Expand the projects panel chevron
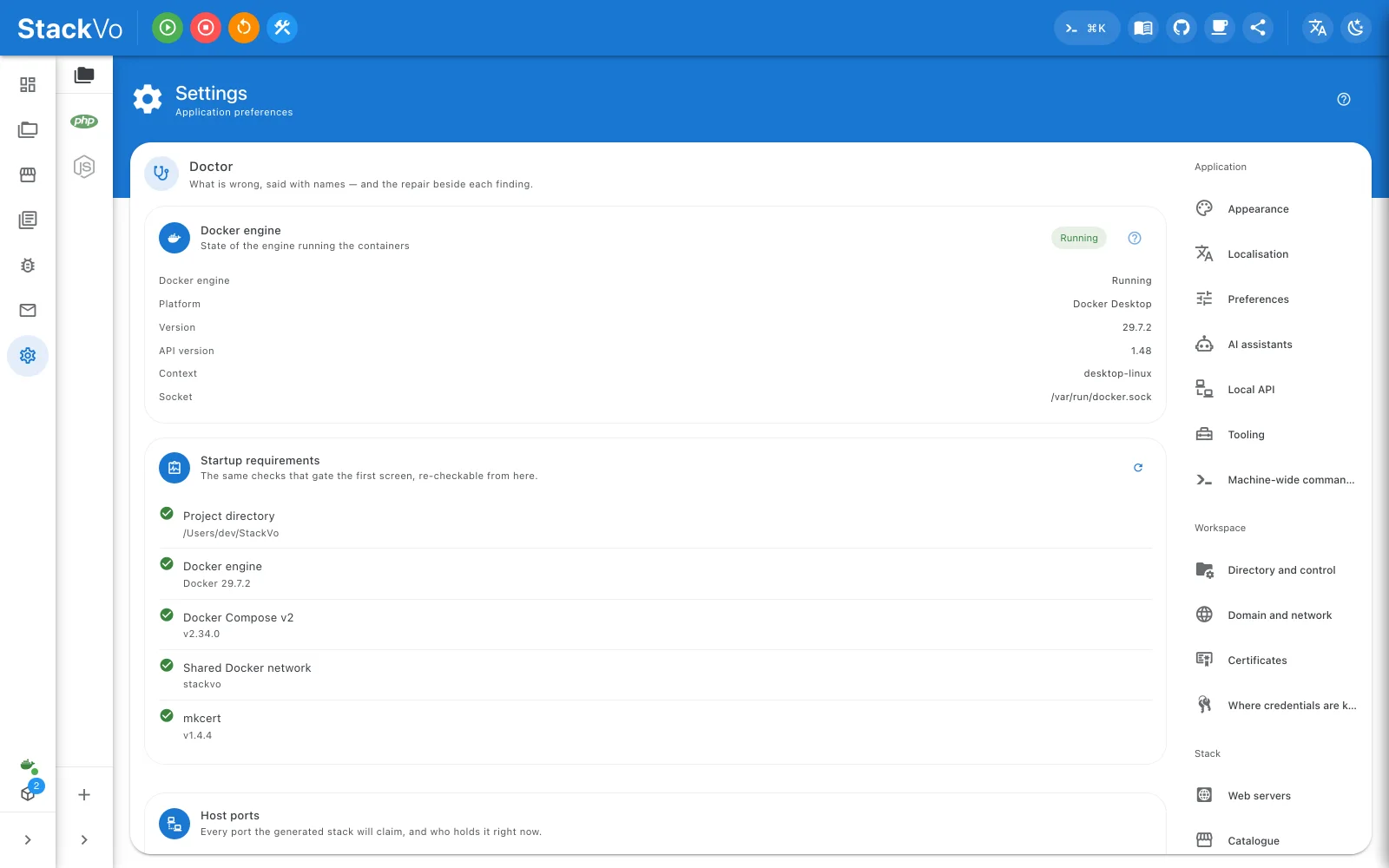Image resolution: width=1389 pixels, height=868 pixels. click(84, 839)
